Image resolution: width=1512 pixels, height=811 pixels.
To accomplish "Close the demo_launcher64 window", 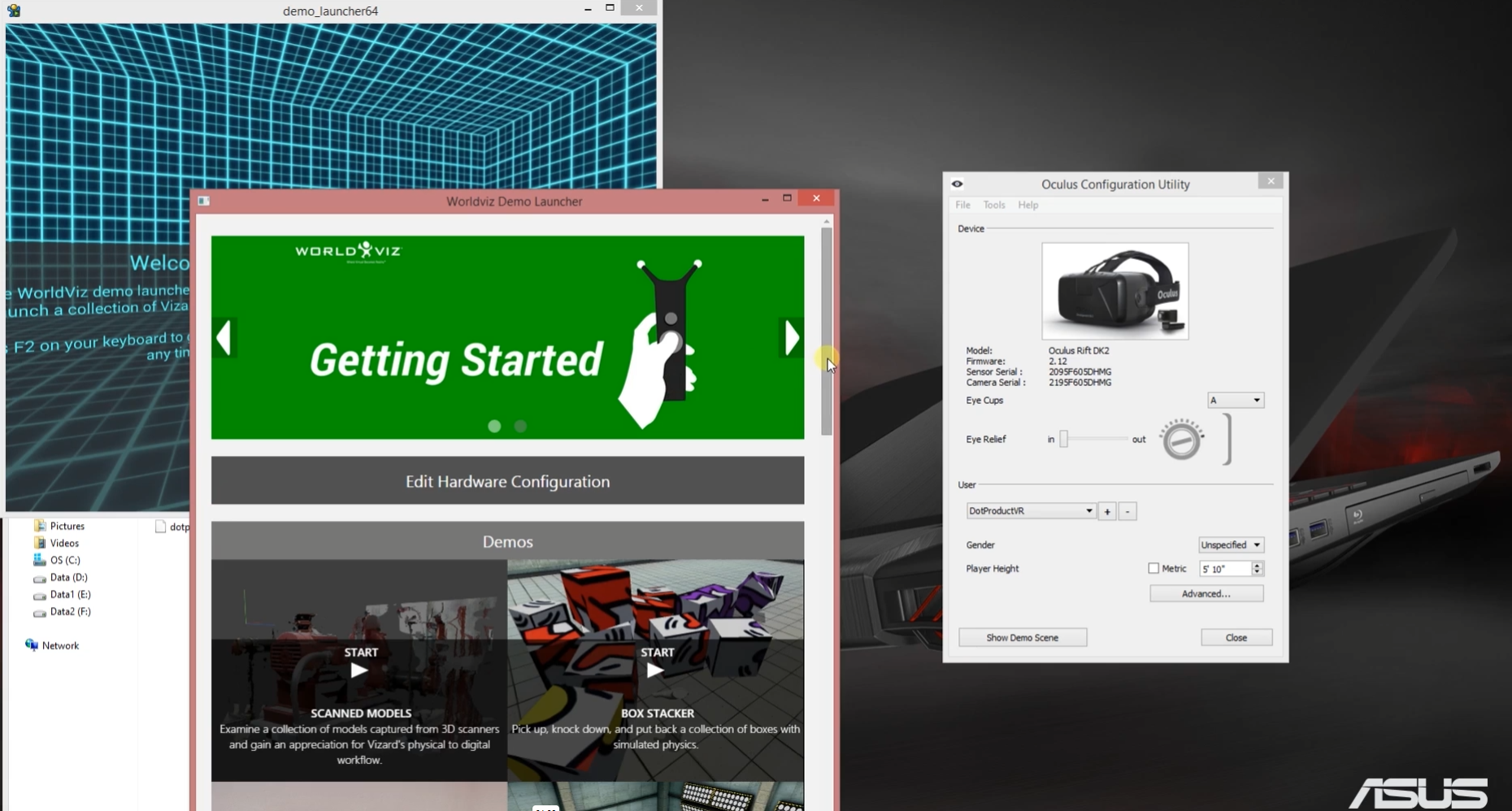I will pos(639,7).
